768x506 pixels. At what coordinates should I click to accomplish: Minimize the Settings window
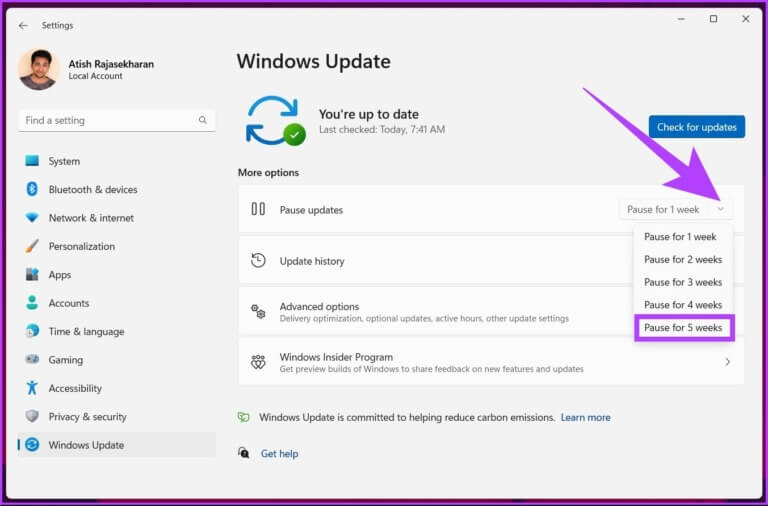(681, 19)
